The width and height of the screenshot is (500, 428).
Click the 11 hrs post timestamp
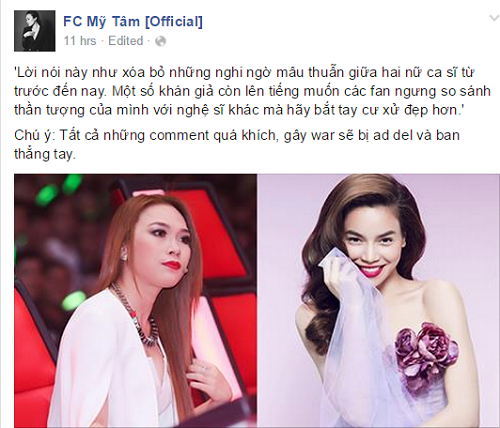tap(80, 41)
